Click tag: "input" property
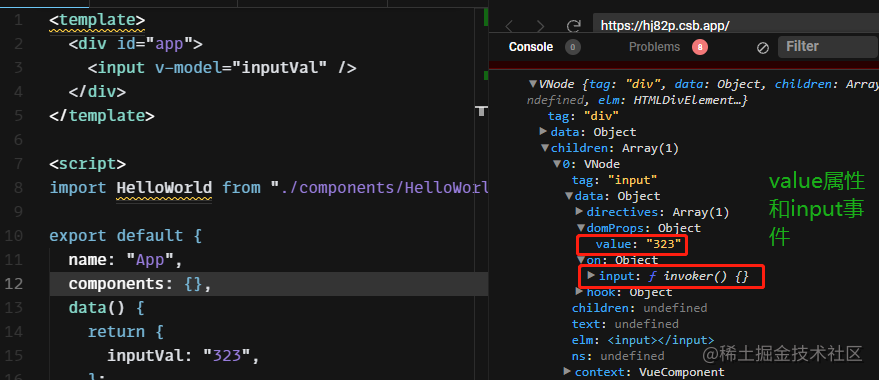879x380 pixels. point(614,180)
